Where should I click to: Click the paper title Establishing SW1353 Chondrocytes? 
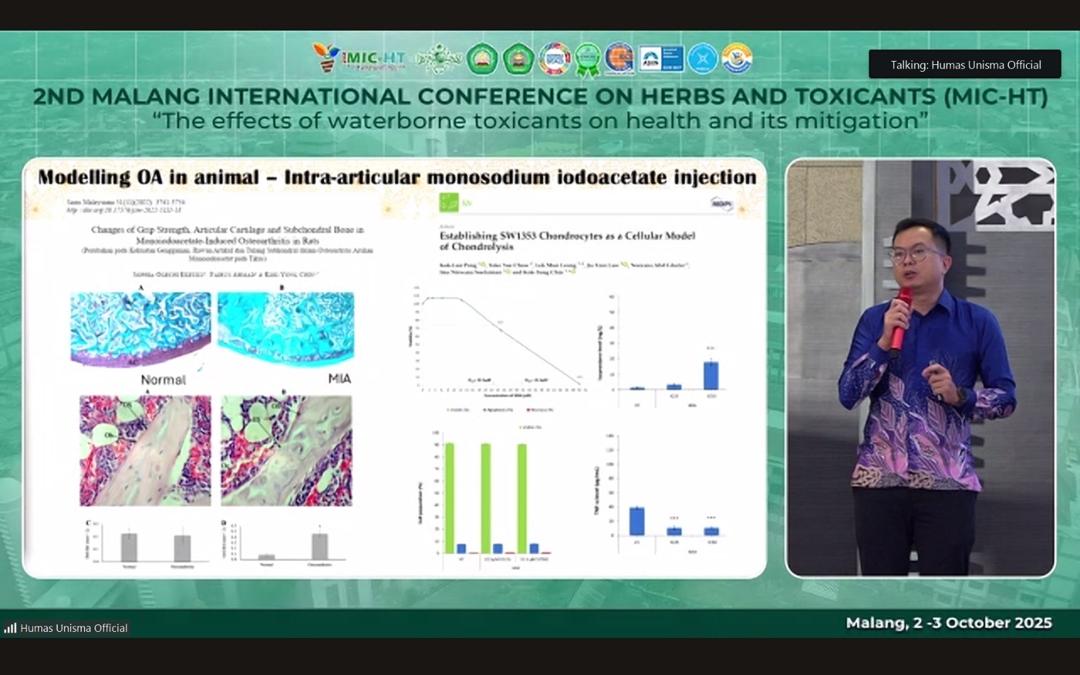(568, 240)
